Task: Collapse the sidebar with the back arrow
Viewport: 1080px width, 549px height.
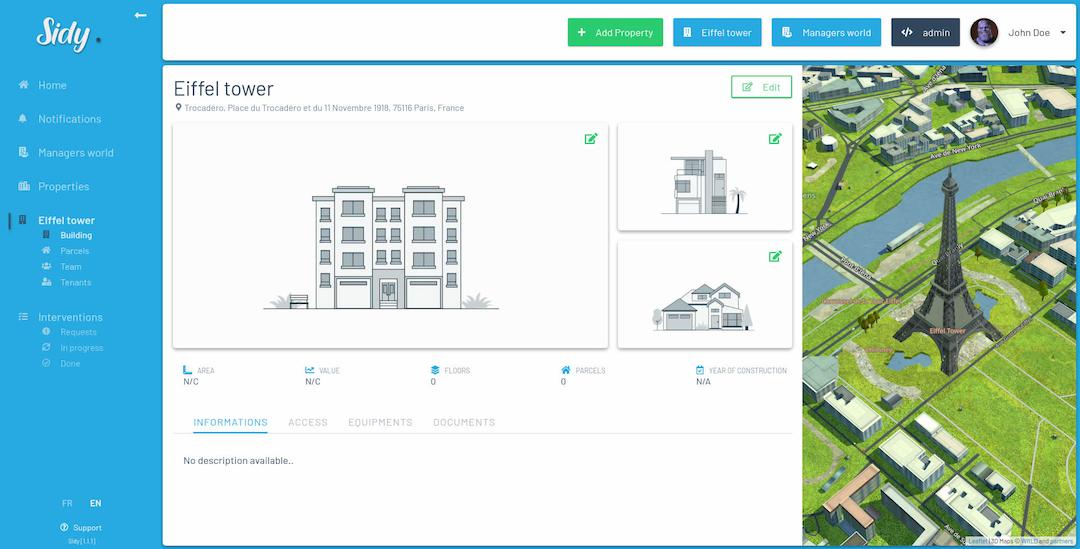Action: pos(140,15)
